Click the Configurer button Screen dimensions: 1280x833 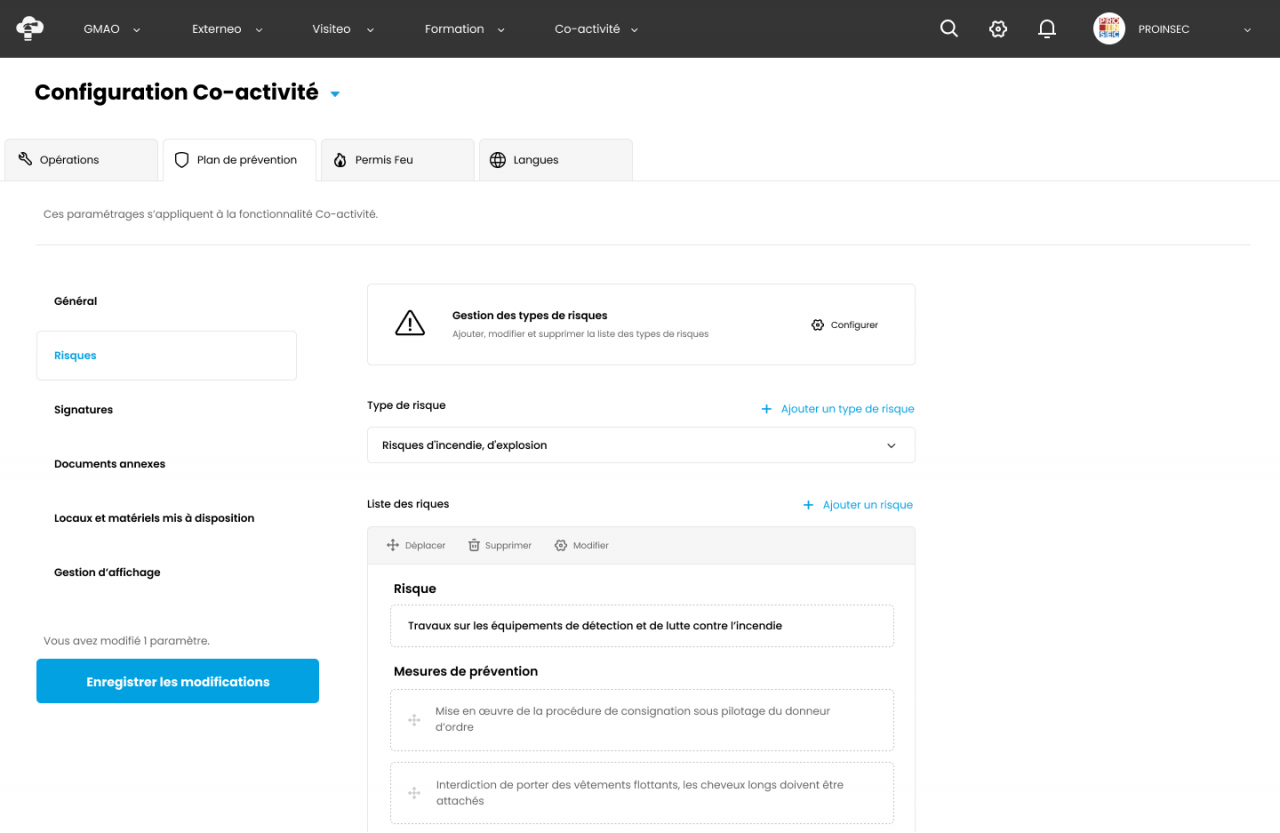845,325
